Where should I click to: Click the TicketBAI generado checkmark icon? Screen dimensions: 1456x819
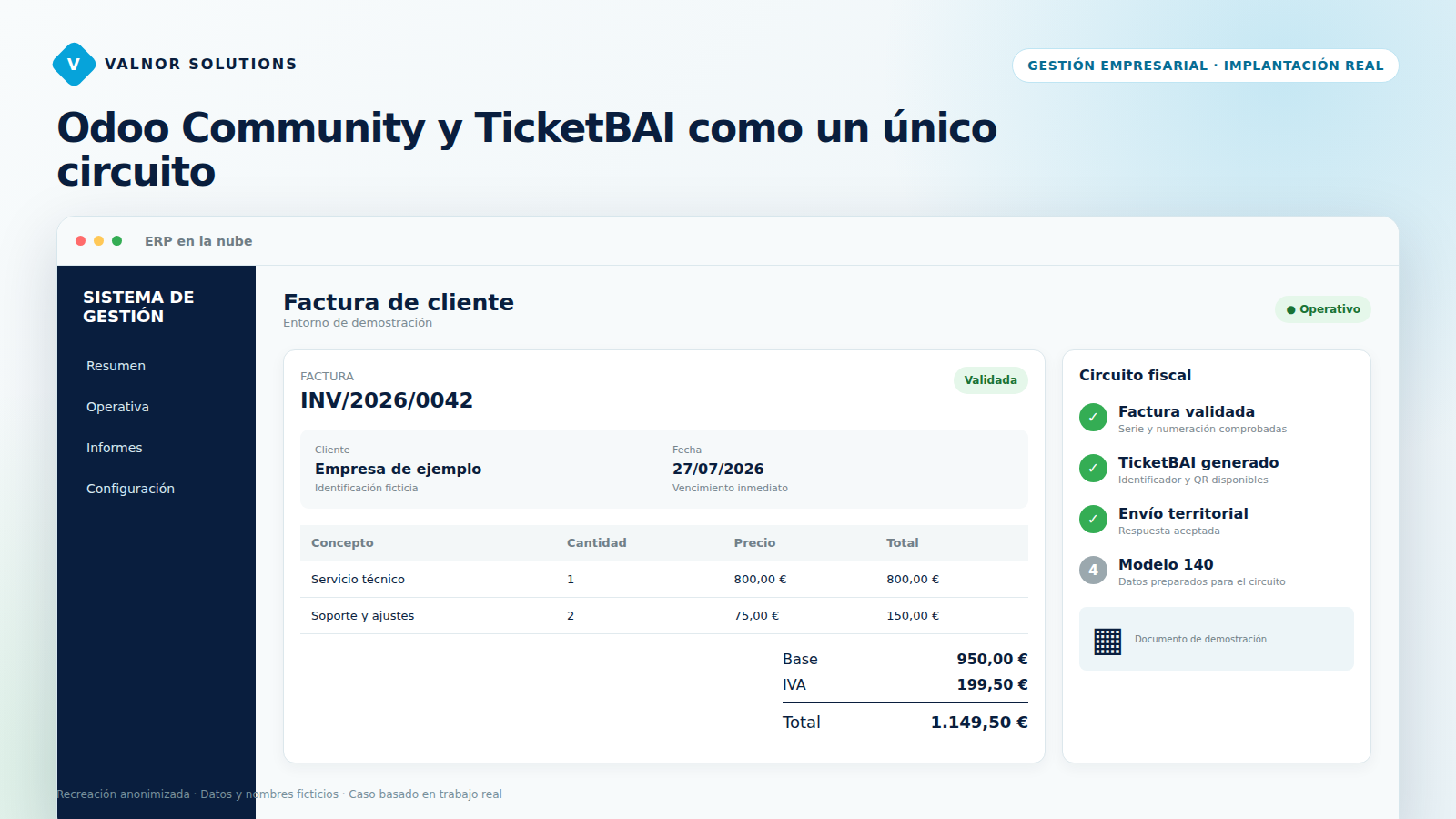(x=1093, y=468)
